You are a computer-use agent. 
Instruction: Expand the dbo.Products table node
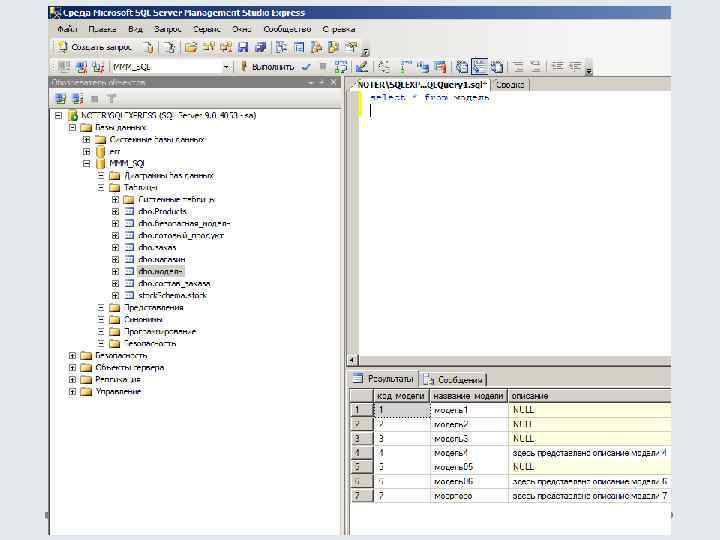tap(115, 211)
